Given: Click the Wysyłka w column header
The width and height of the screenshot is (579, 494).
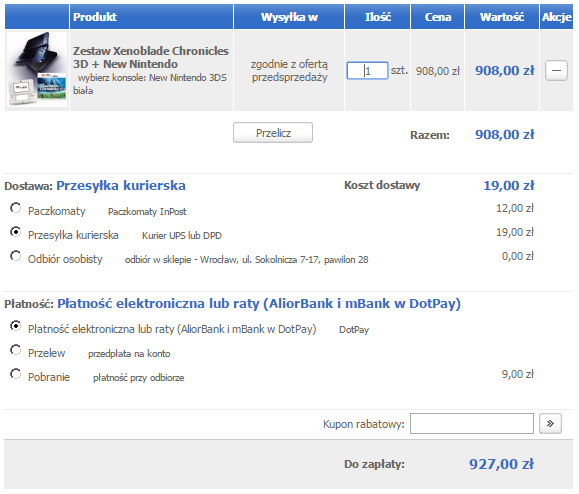Looking at the screenshot, I should pyautogui.click(x=289, y=17).
